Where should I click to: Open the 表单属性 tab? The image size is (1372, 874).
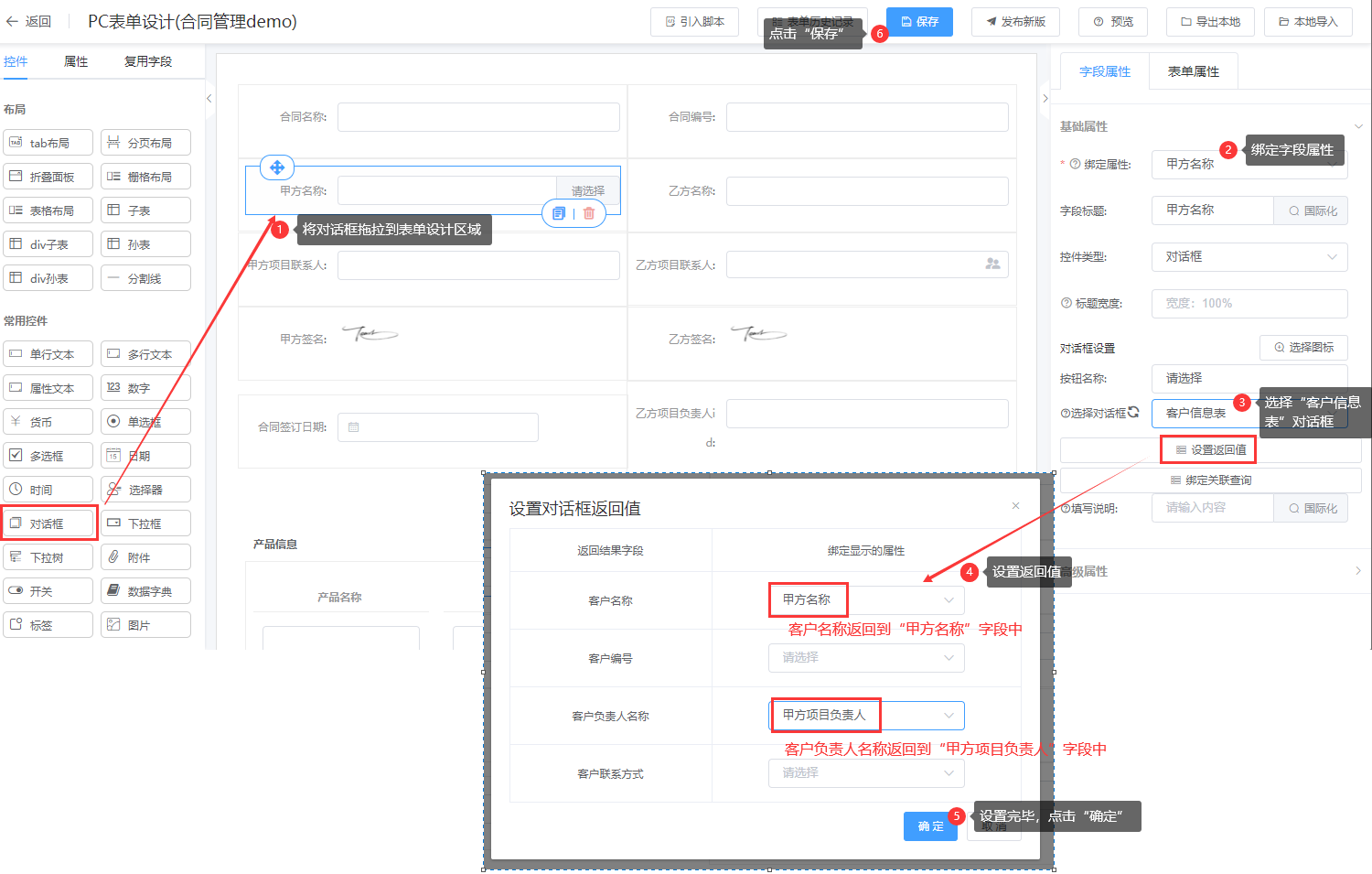click(x=1194, y=71)
